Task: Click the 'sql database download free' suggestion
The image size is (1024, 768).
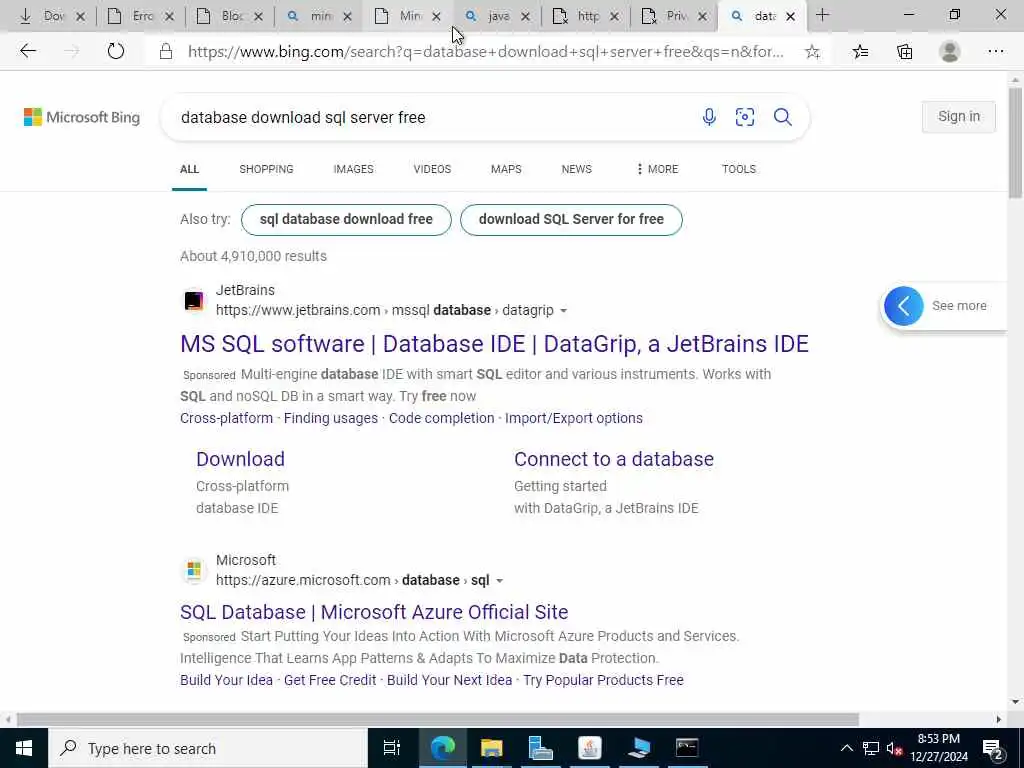Action: (x=346, y=219)
